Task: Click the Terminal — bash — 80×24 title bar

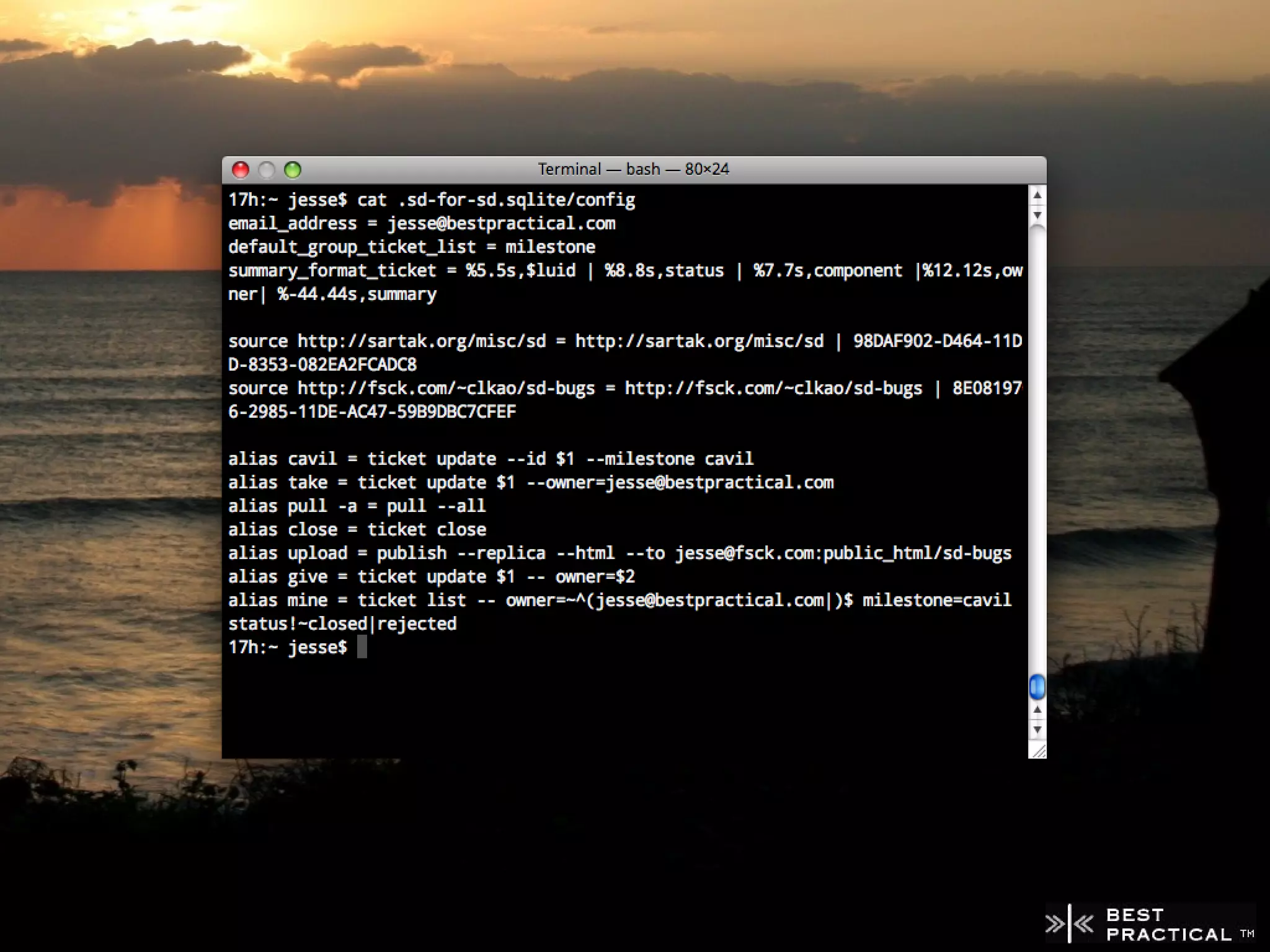Action: 633,169
